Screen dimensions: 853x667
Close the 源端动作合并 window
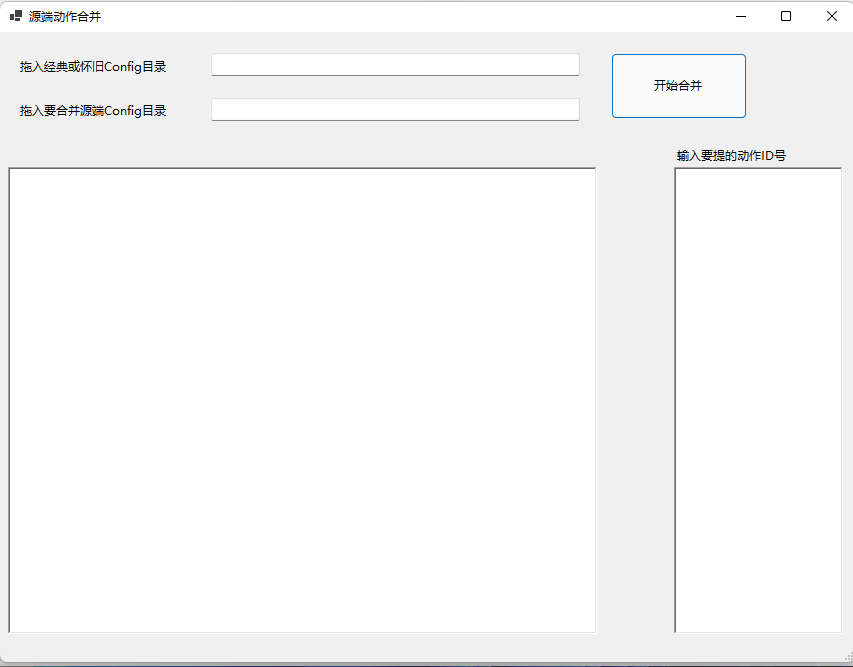pos(831,16)
